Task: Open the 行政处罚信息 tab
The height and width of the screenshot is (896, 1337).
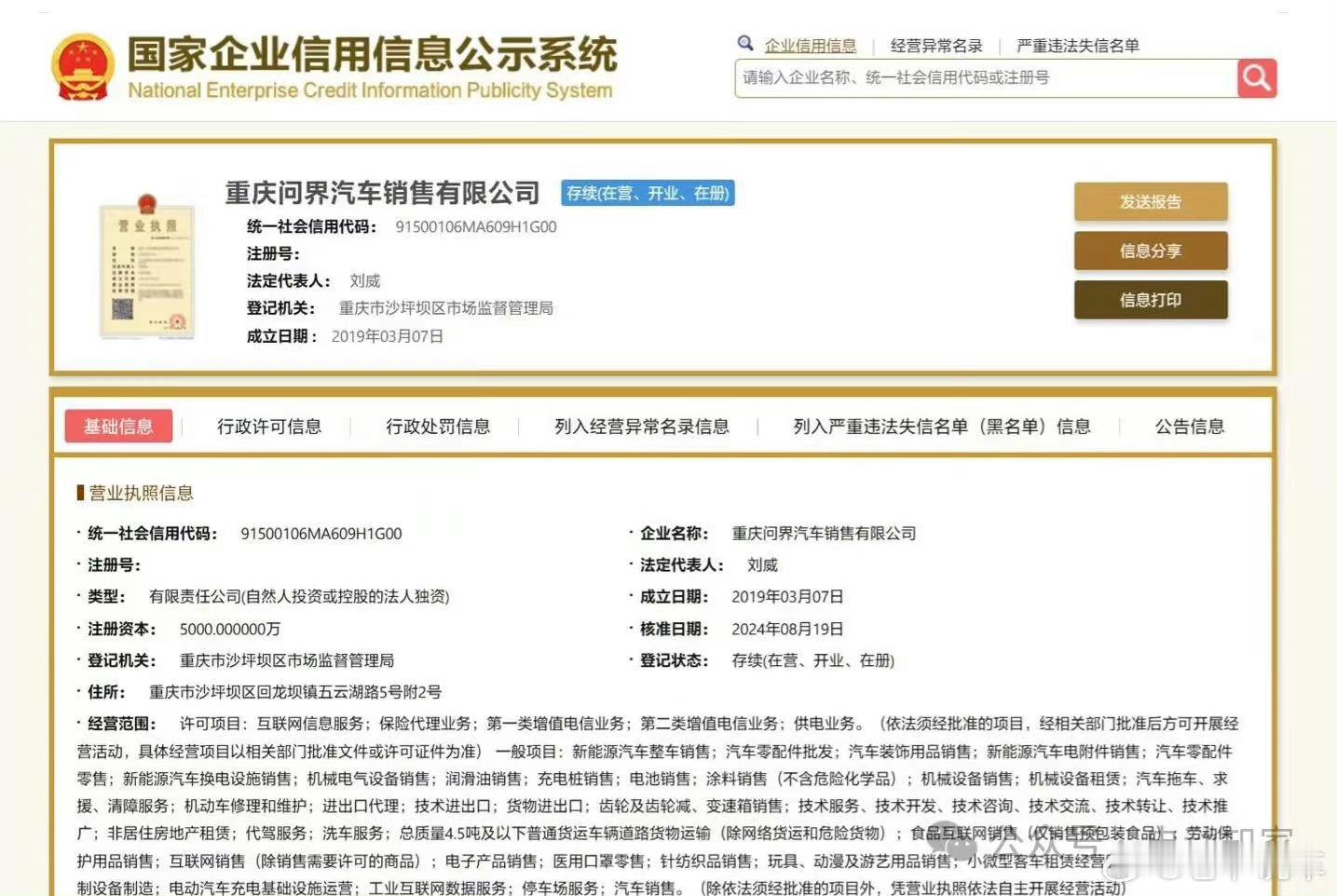Action: [438, 427]
